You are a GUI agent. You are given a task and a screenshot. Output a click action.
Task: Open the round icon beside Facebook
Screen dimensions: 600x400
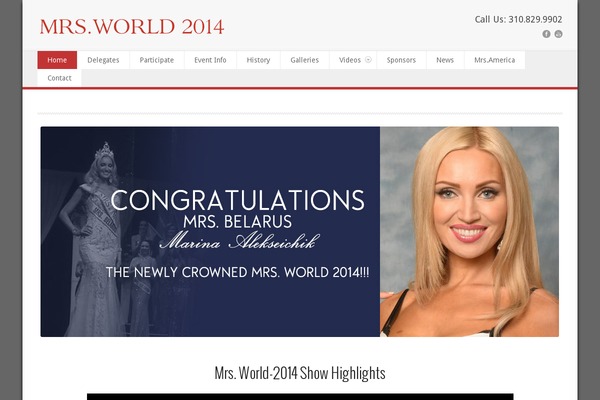pyautogui.click(x=558, y=34)
